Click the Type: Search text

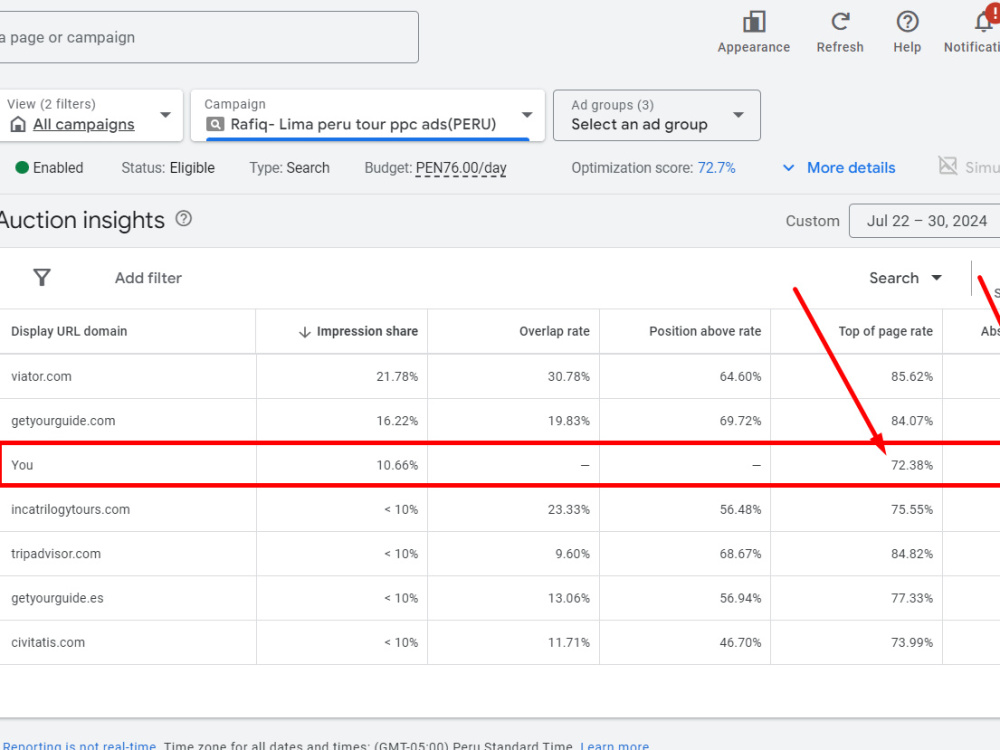coord(289,168)
